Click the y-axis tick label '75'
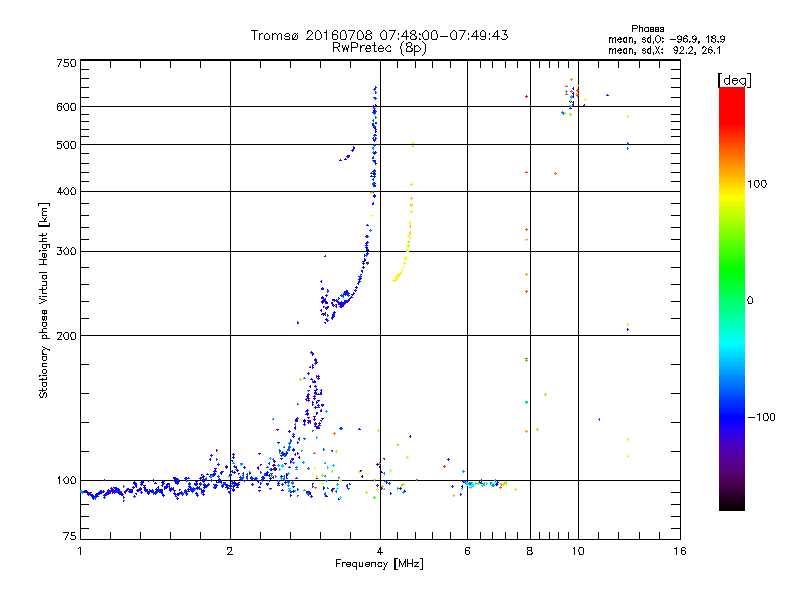The image size is (800, 600). point(70,536)
